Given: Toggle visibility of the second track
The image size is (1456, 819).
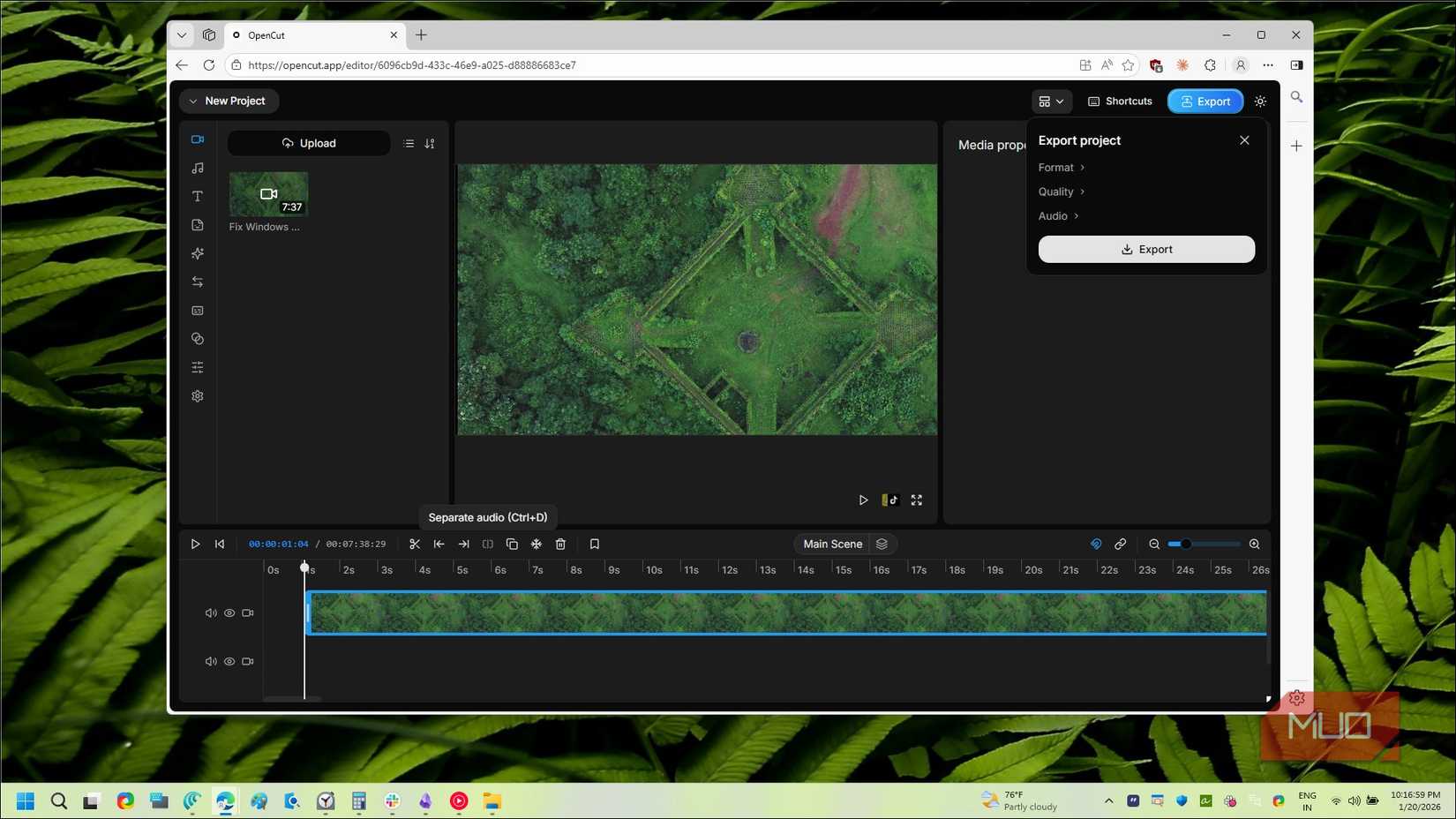Looking at the screenshot, I should click(229, 662).
